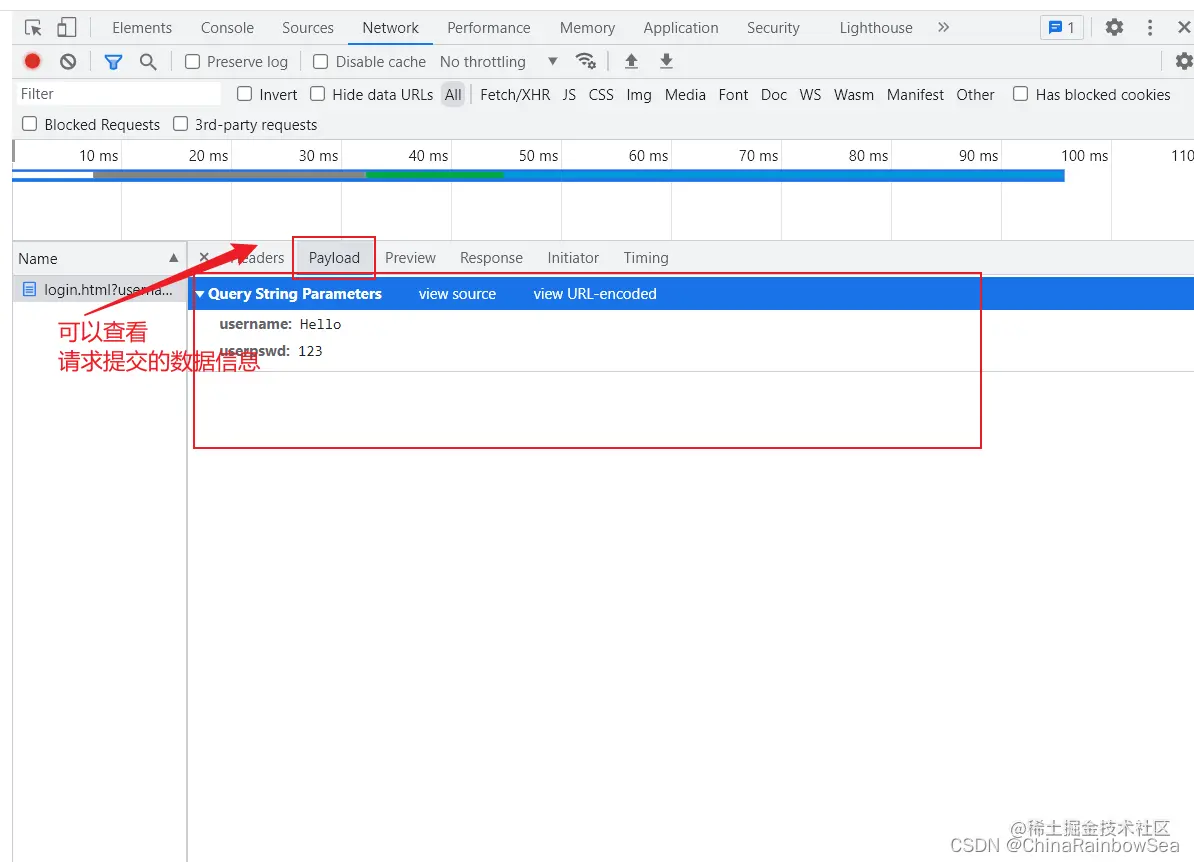Filter requests by CSS type
Viewport: 1194px width, 862px height.
pyautogui.click(x=601, y=94)
